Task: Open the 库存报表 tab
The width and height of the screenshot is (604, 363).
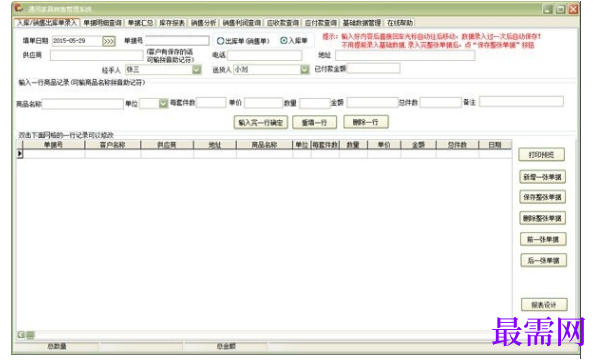Action: click(x=172, y=23)
